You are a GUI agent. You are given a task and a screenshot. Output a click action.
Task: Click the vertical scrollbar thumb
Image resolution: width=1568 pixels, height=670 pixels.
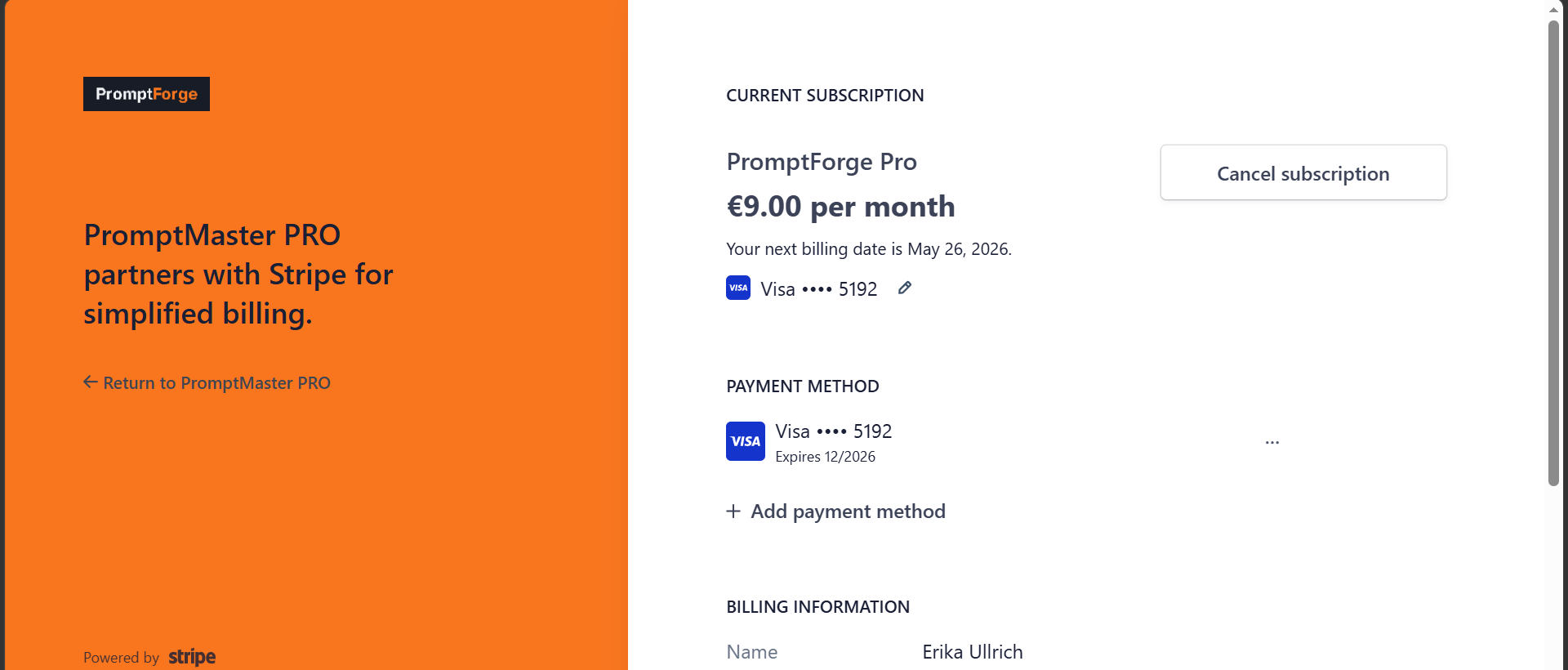click(x=1553, y=253)
